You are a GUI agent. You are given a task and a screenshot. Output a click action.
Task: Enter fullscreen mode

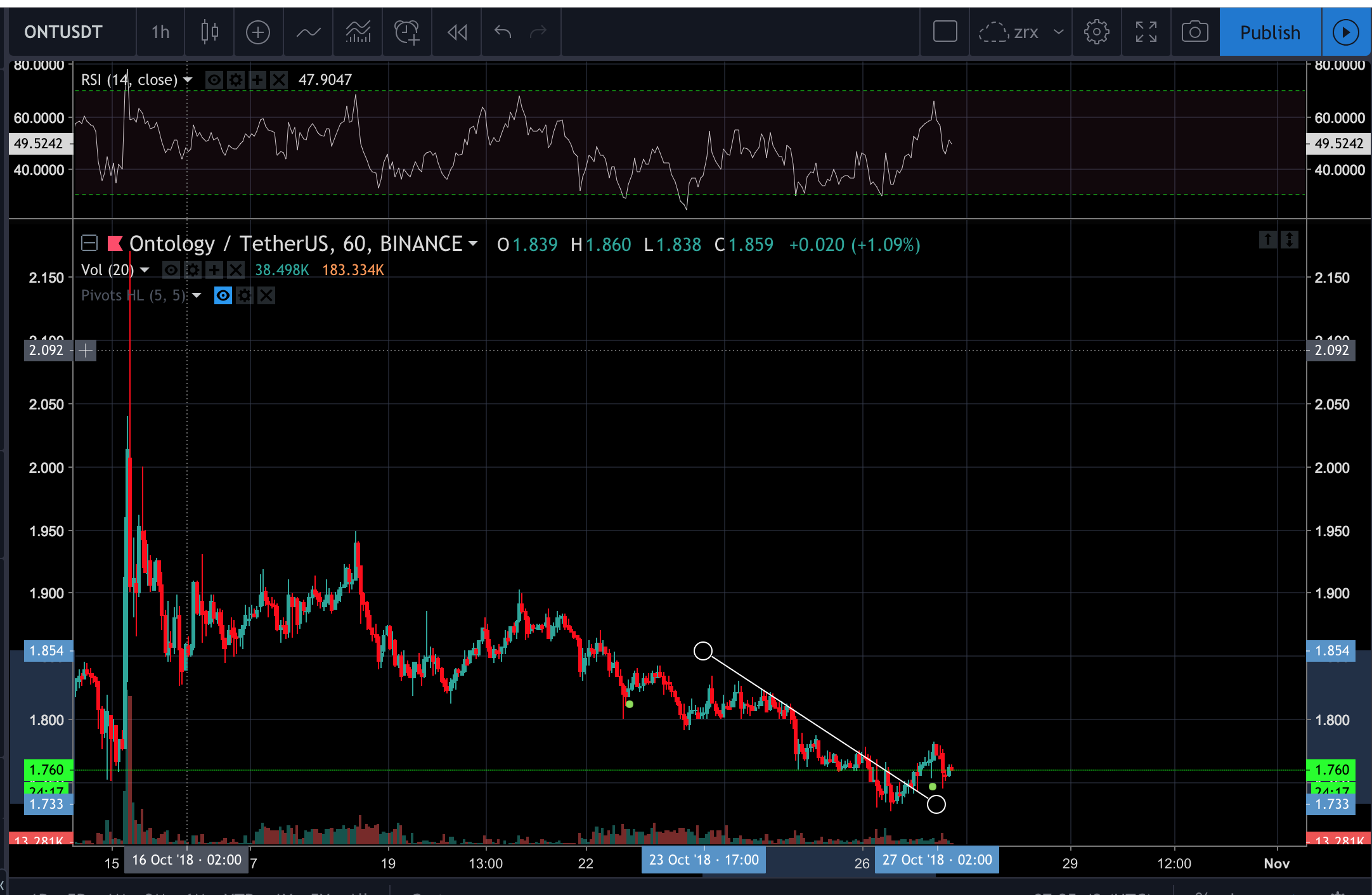pos(1146,32)
